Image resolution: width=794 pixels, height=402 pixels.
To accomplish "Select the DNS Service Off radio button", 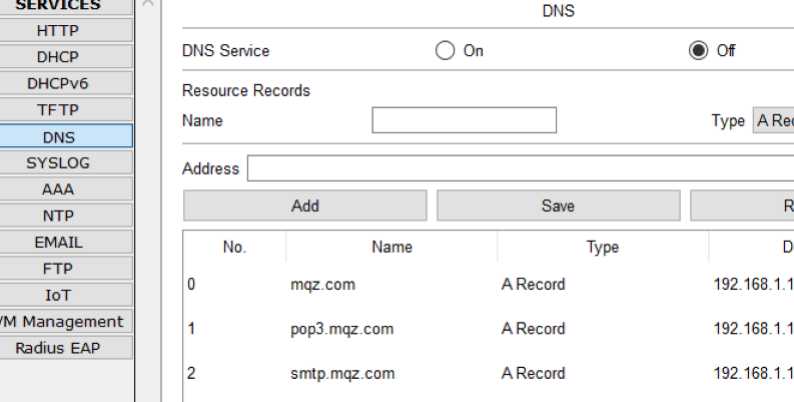I will point(698,51).
